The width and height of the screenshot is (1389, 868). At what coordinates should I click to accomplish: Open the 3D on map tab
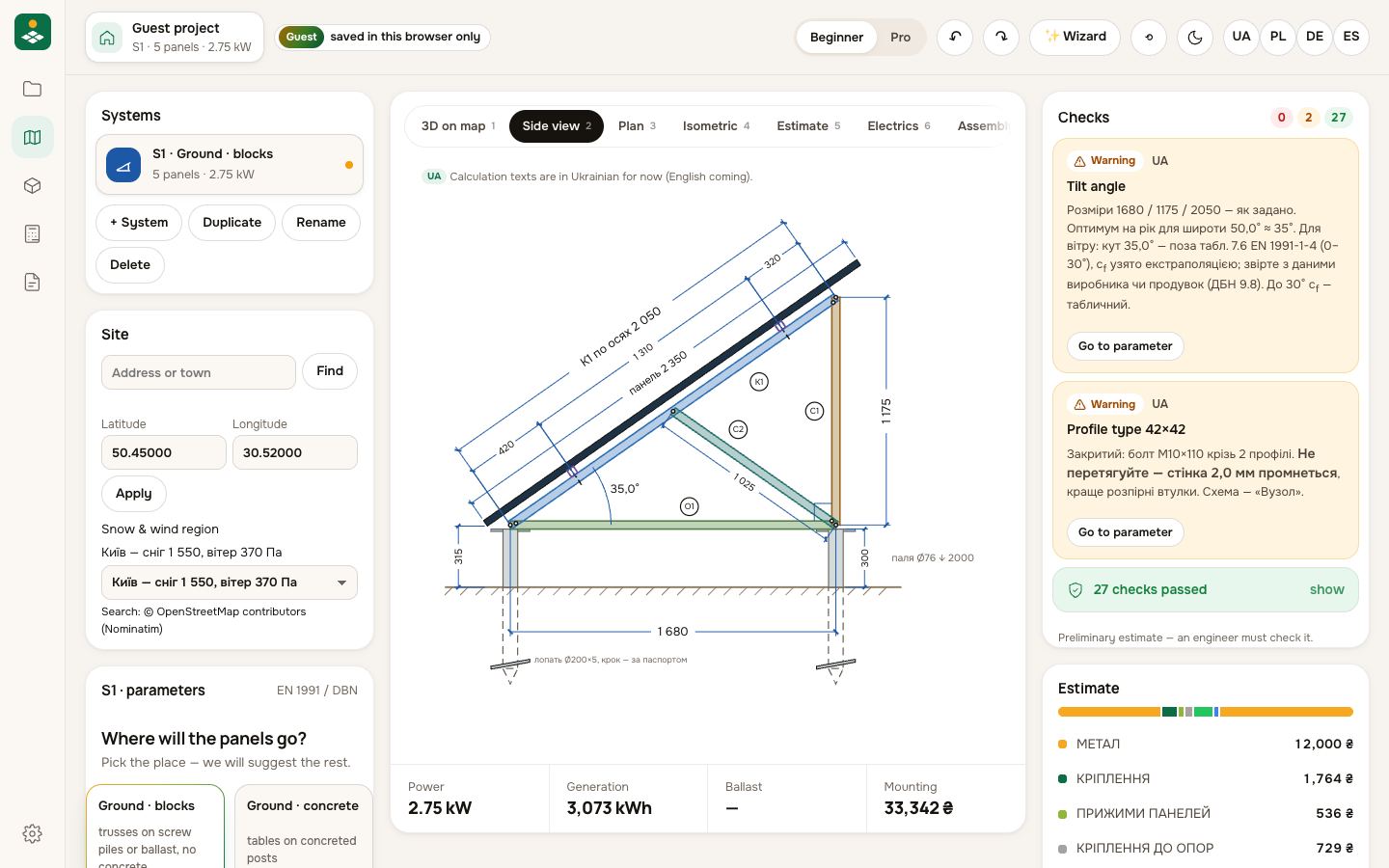tap(458, 126)
